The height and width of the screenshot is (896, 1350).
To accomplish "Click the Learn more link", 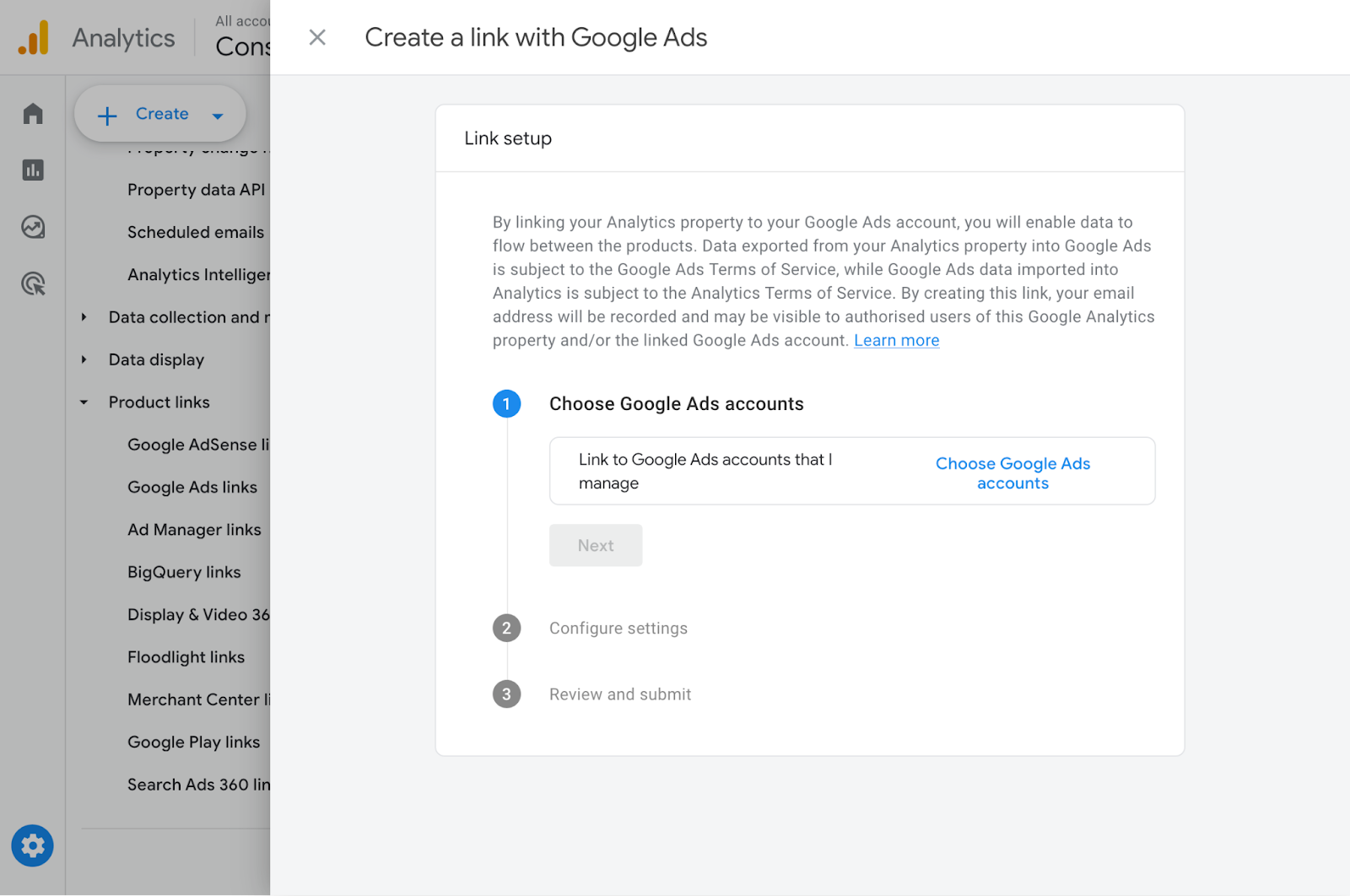I will (896, 340).
